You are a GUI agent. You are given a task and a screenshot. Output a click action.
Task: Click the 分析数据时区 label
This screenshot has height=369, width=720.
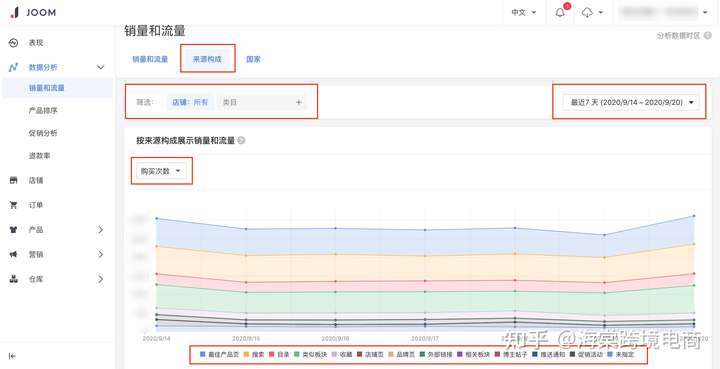click(x=678, y=35)
